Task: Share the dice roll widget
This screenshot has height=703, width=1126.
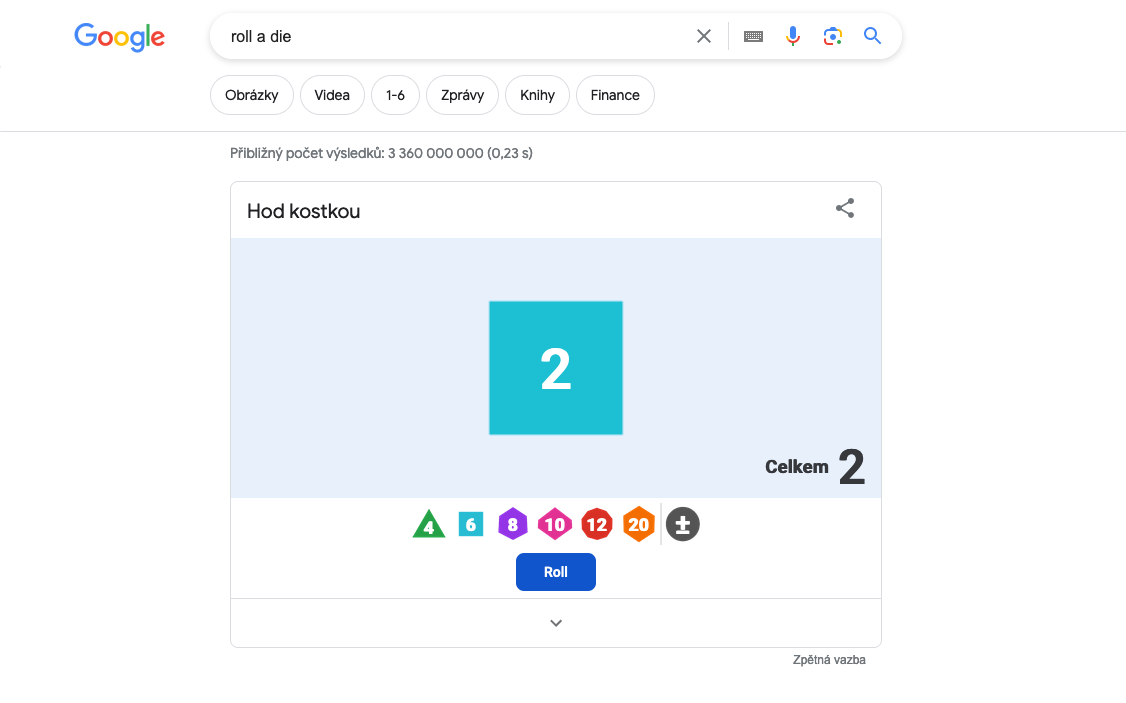Action: pyautogui.click(x=845, y=208)
